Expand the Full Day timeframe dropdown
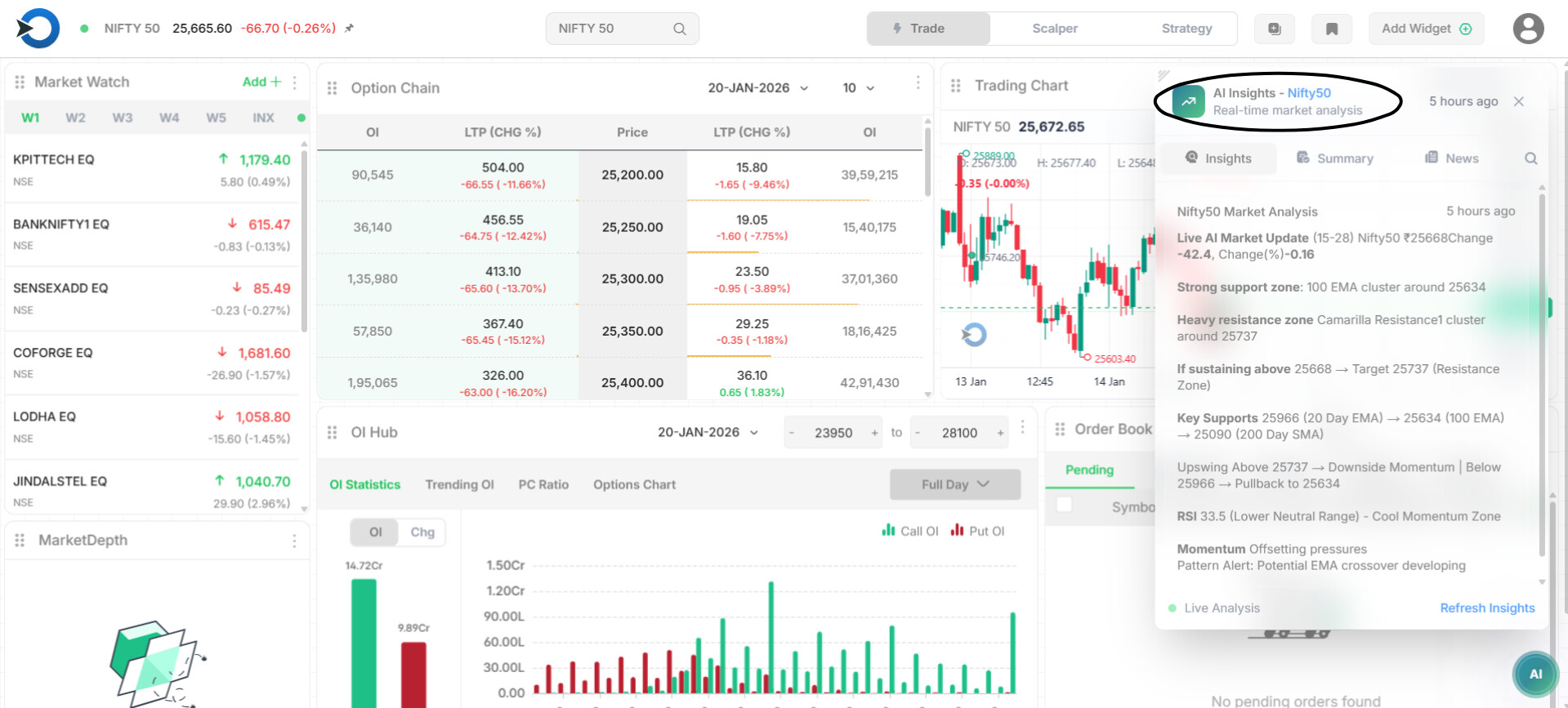This screenshot has height=708, width=1568. [x=954, y=484]
